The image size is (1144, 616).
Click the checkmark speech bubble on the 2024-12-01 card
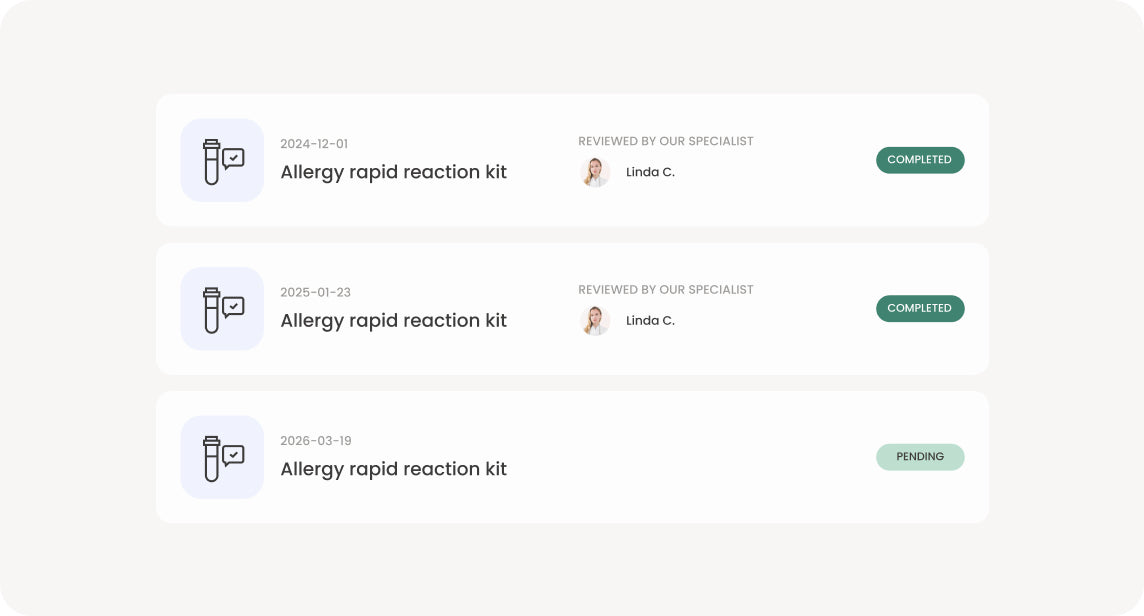coord(233,158)
